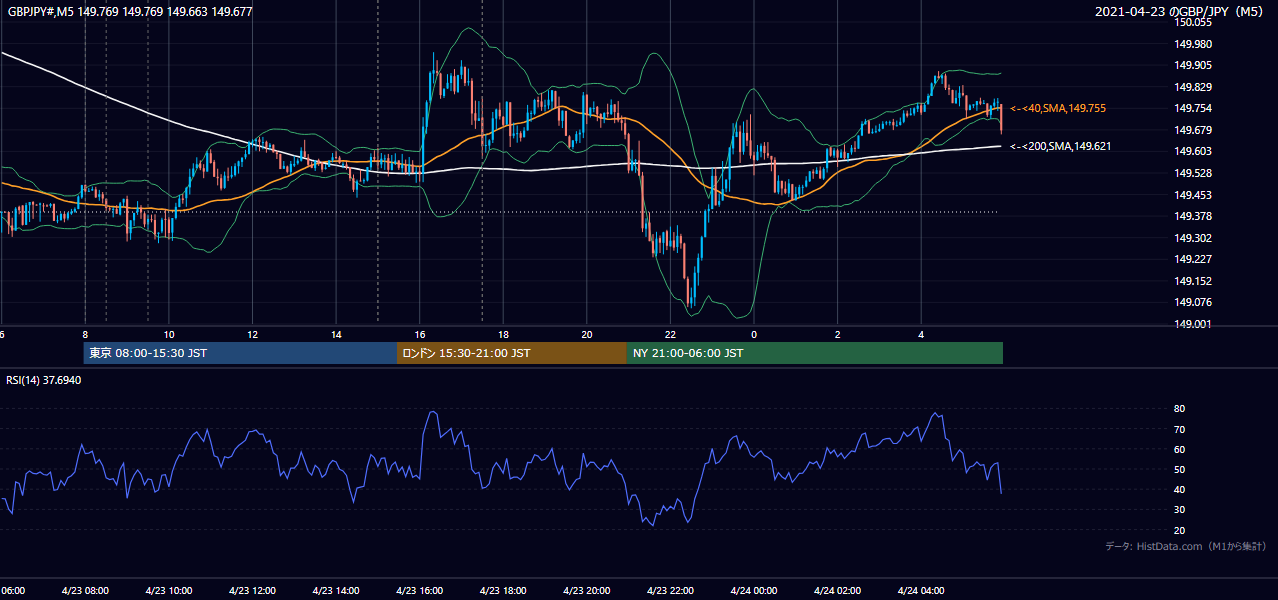Click price axis value 149.076
The height and width of the screenshot is (600, 1278).
(x=1194, y=302)
